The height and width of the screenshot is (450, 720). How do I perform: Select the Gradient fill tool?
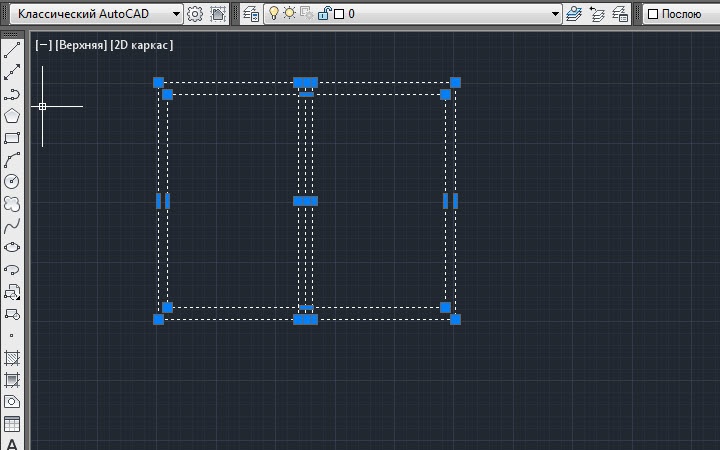point(12,380)
